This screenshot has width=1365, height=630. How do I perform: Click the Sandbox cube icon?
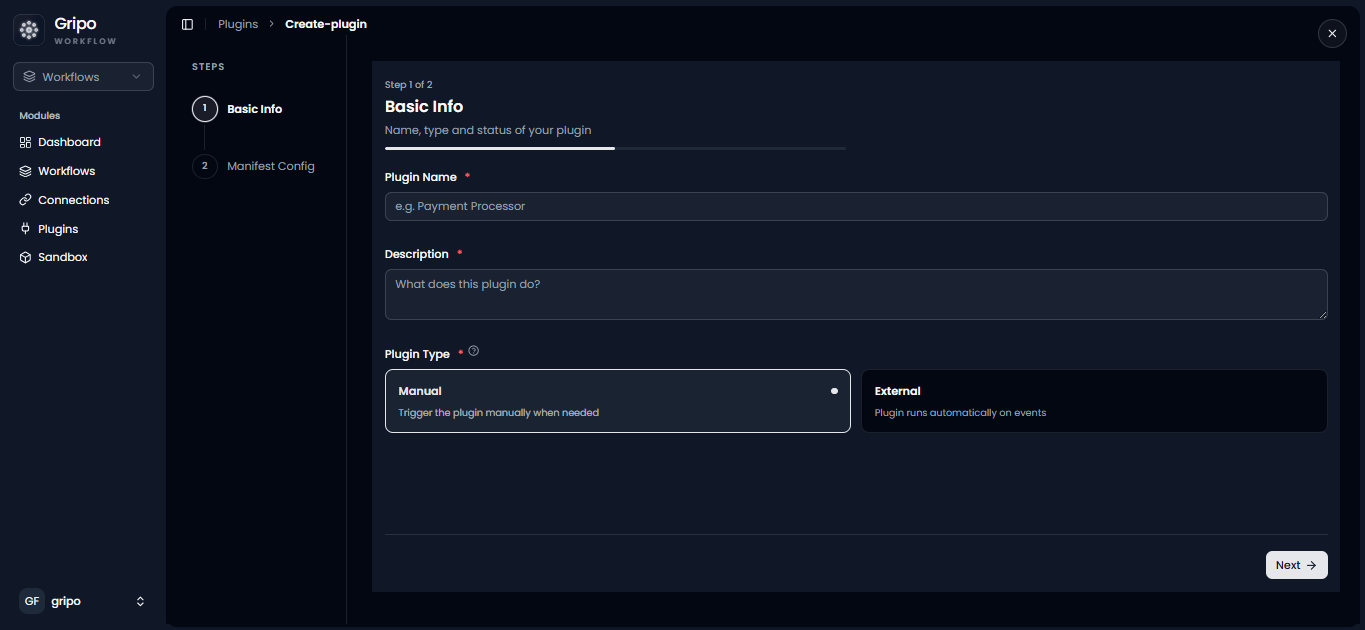tap(26, 257)
